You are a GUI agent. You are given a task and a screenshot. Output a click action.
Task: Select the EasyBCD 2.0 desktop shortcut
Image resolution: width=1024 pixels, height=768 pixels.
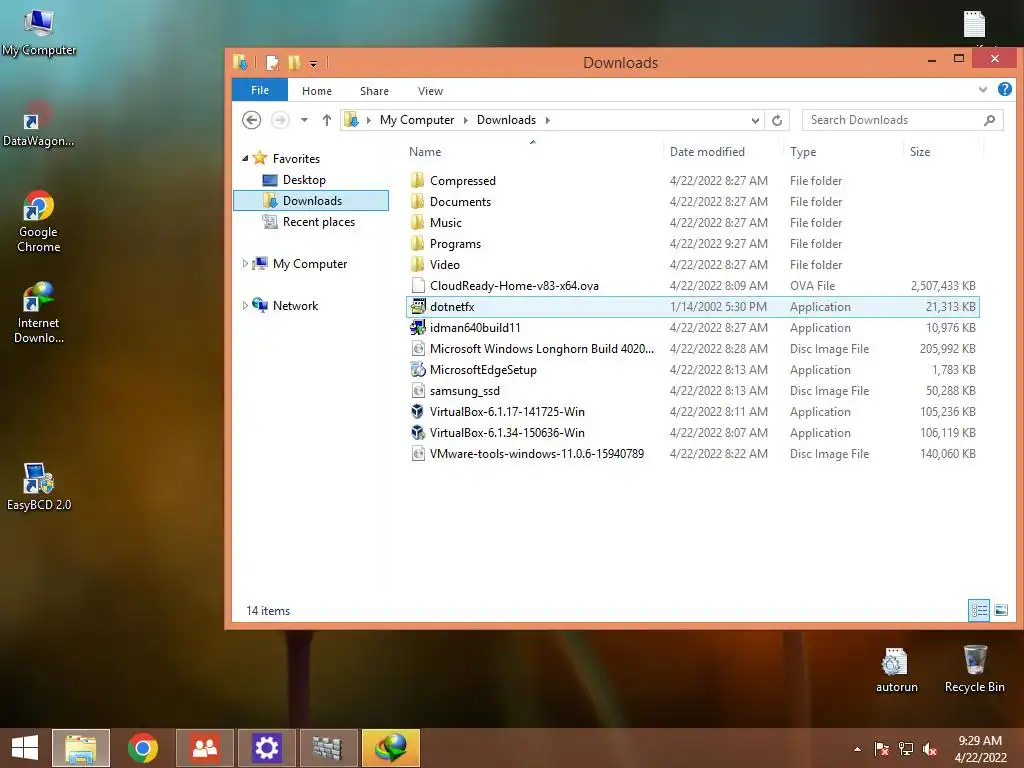pyautogui.click(x=39, y=487)
